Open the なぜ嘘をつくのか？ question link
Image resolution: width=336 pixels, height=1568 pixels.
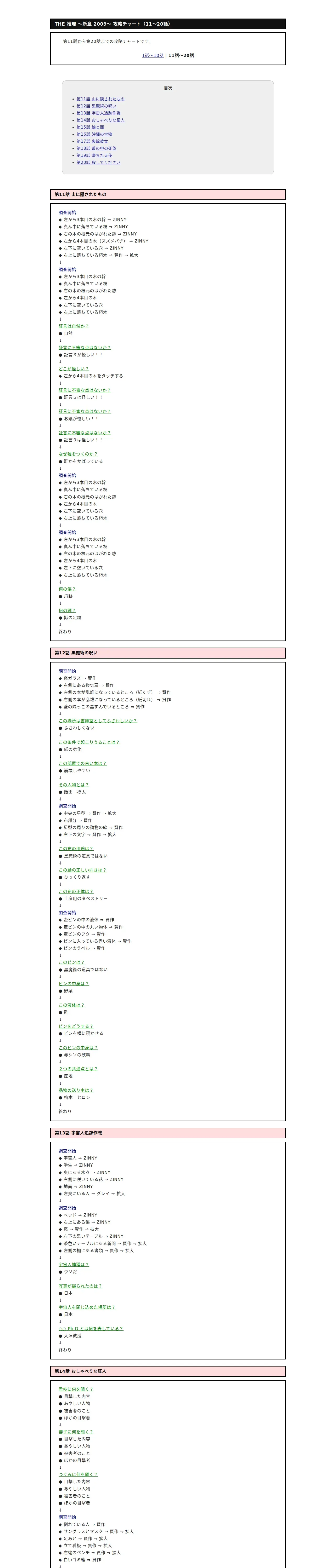(x=78, y=454)
